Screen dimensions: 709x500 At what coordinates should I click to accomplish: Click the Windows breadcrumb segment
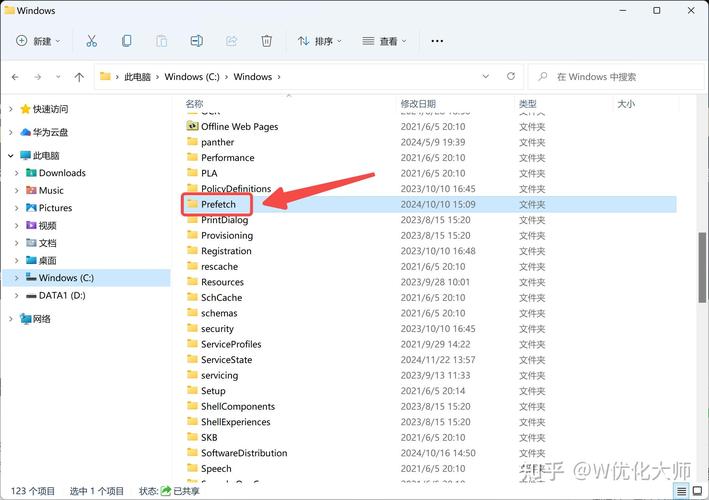[x=253, y=77]
